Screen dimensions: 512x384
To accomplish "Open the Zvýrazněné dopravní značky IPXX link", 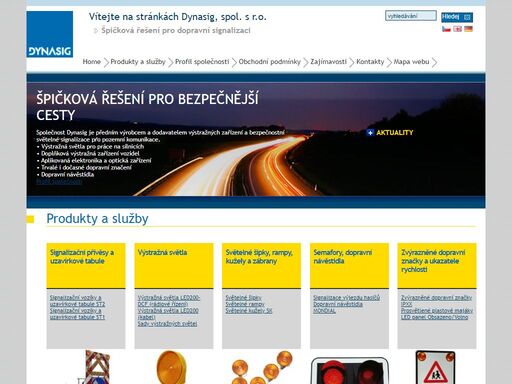I will point(436,301).
